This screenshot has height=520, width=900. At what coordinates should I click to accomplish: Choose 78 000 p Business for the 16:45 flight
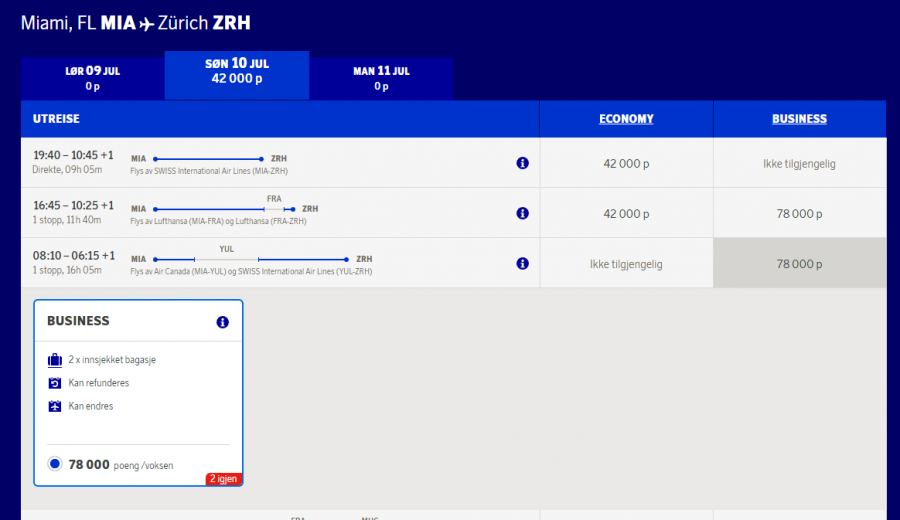(x=799, y=213)
